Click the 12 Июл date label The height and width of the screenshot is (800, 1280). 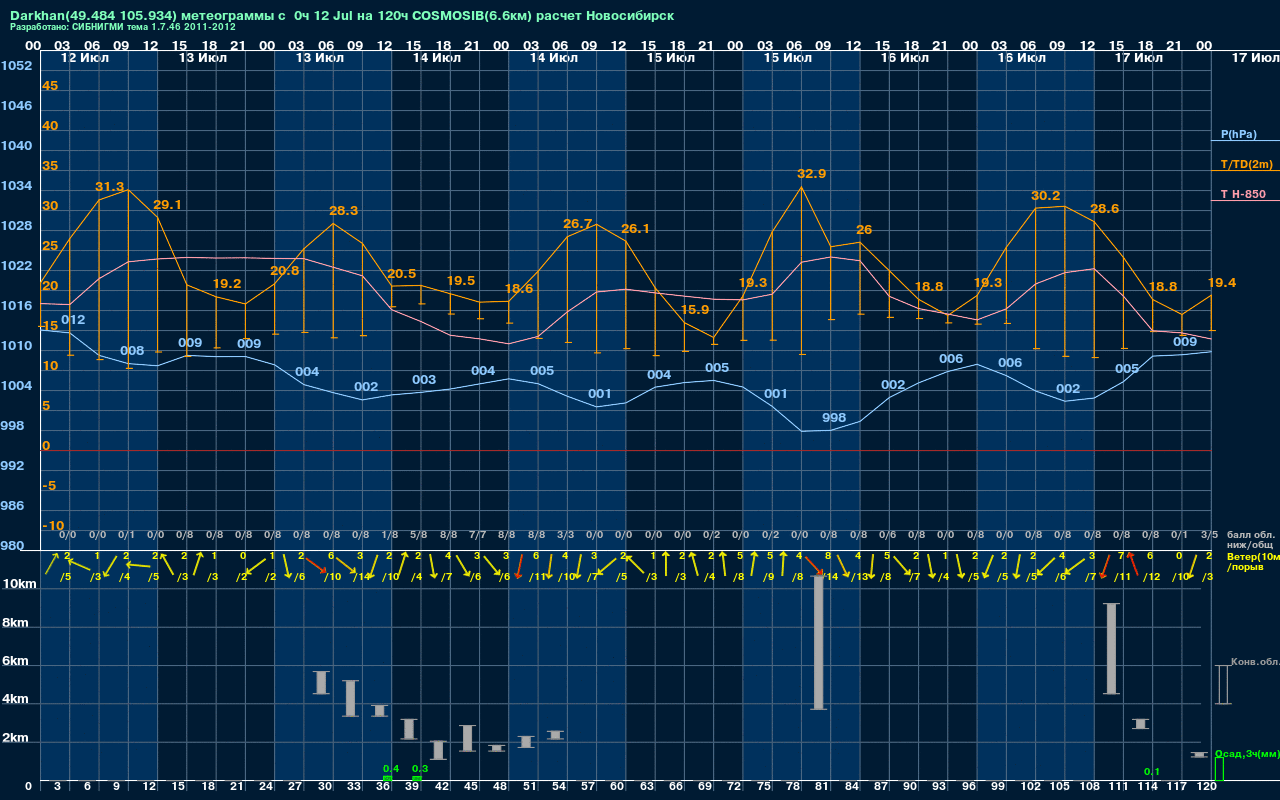pos(84,58)
